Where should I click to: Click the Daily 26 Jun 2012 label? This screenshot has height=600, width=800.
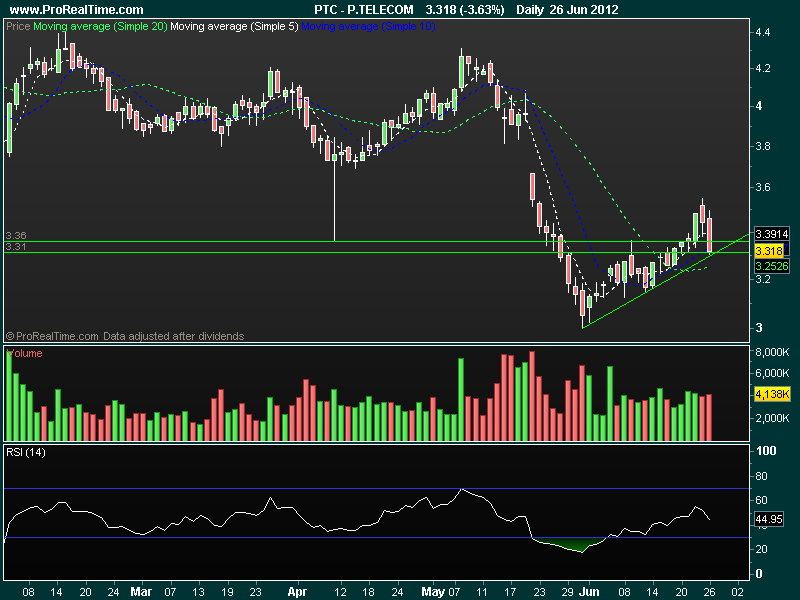pos(567,10)
